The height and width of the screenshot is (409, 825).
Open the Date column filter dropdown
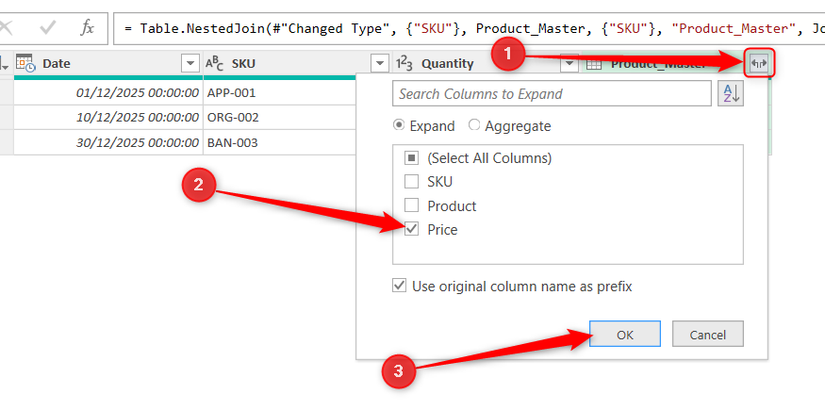pos(190,64)
